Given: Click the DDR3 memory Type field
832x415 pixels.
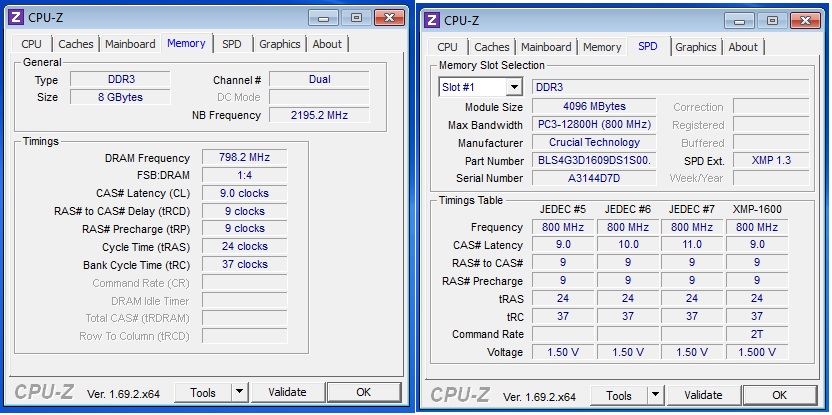Looking at the screenshot, I should tap(120, 80).
